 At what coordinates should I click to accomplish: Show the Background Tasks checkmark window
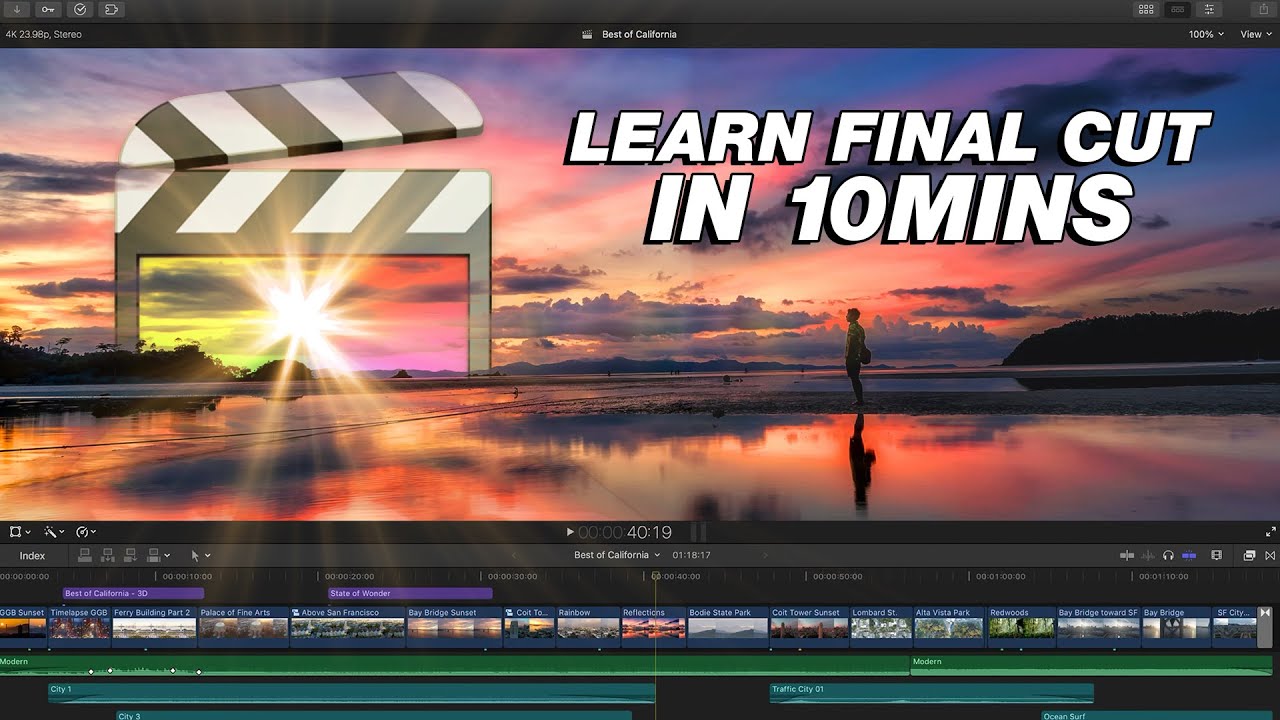point(80,9)
